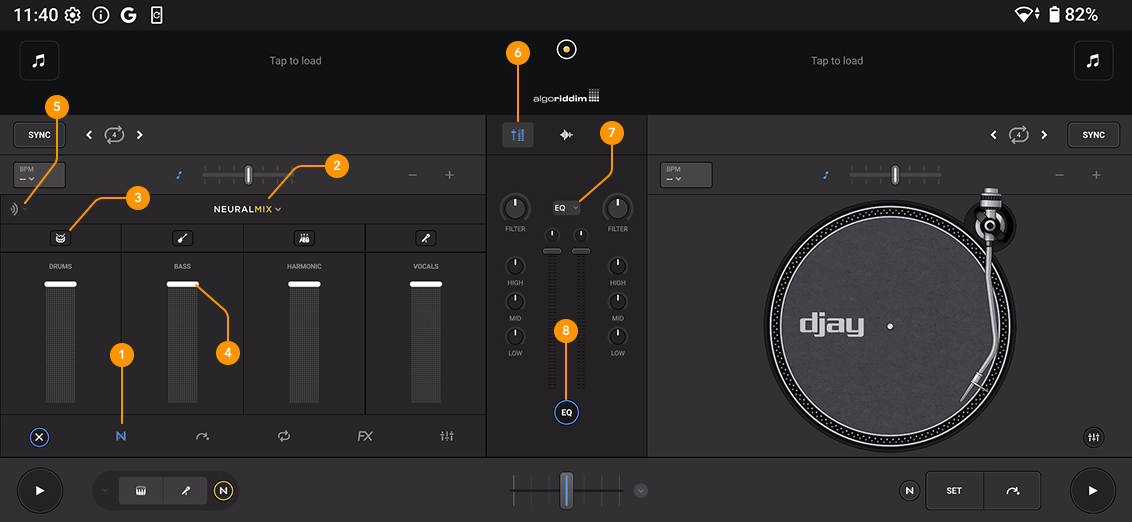Tap the SET cue button

(954, 491)
